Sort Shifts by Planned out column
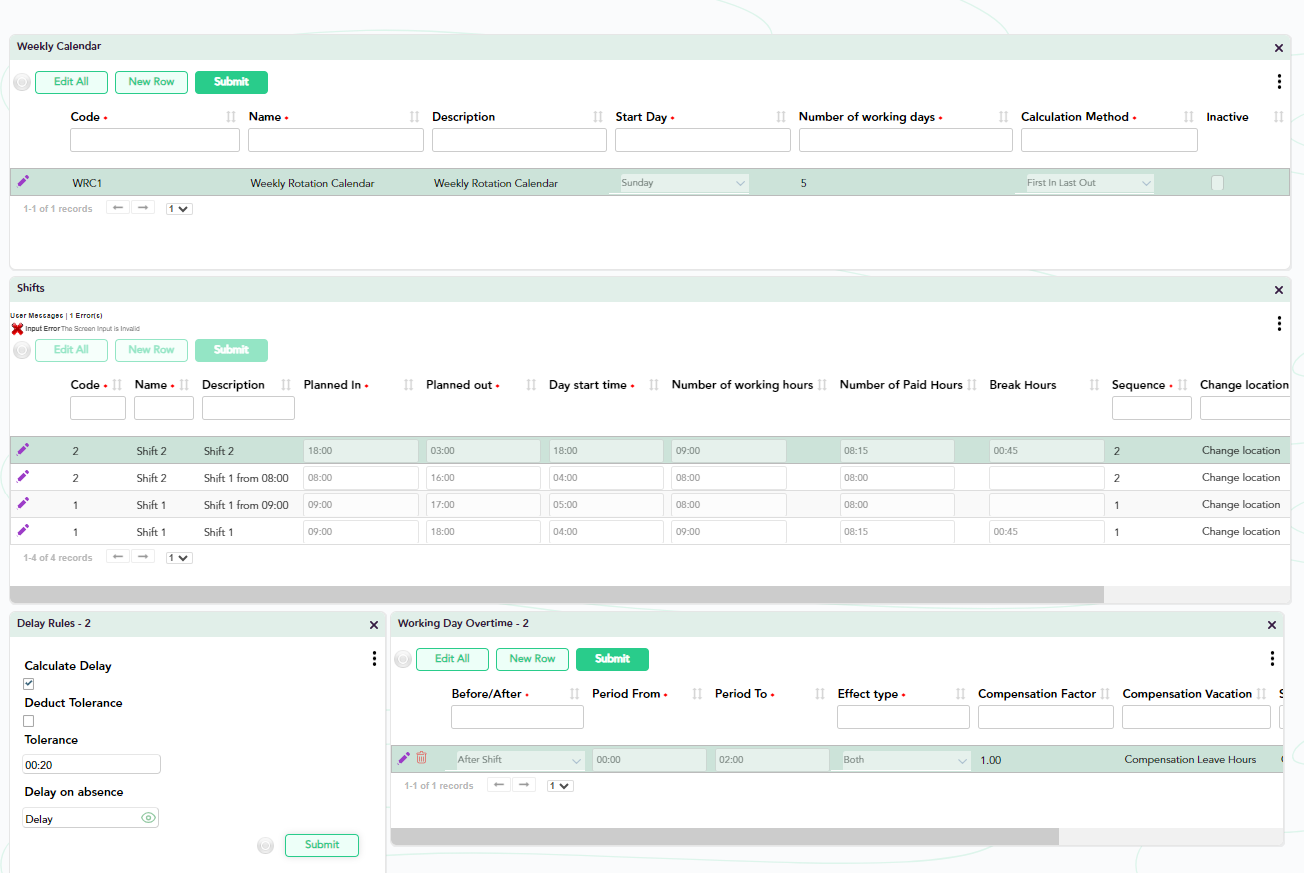1304x873 pixels. (531, 385)
